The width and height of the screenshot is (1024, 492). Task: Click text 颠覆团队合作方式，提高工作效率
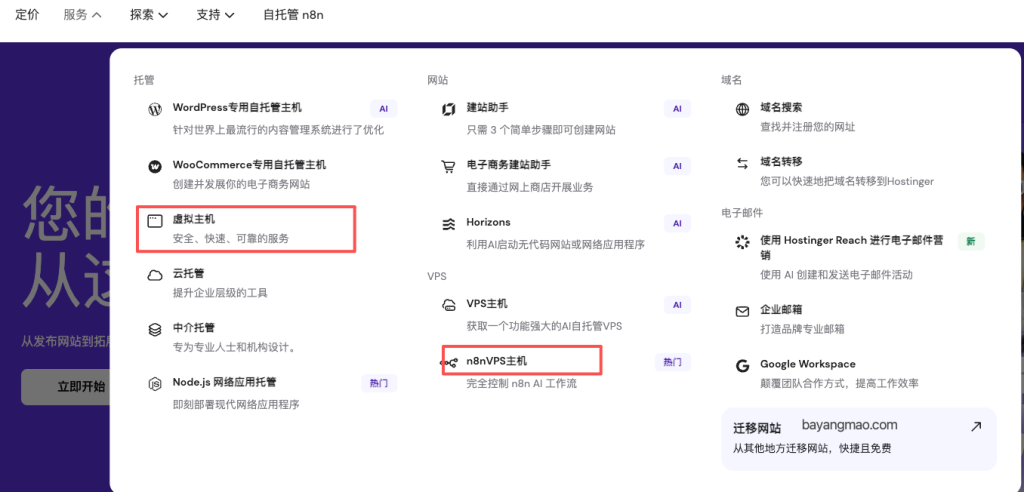pyautogui.click(x=839, y=384)
